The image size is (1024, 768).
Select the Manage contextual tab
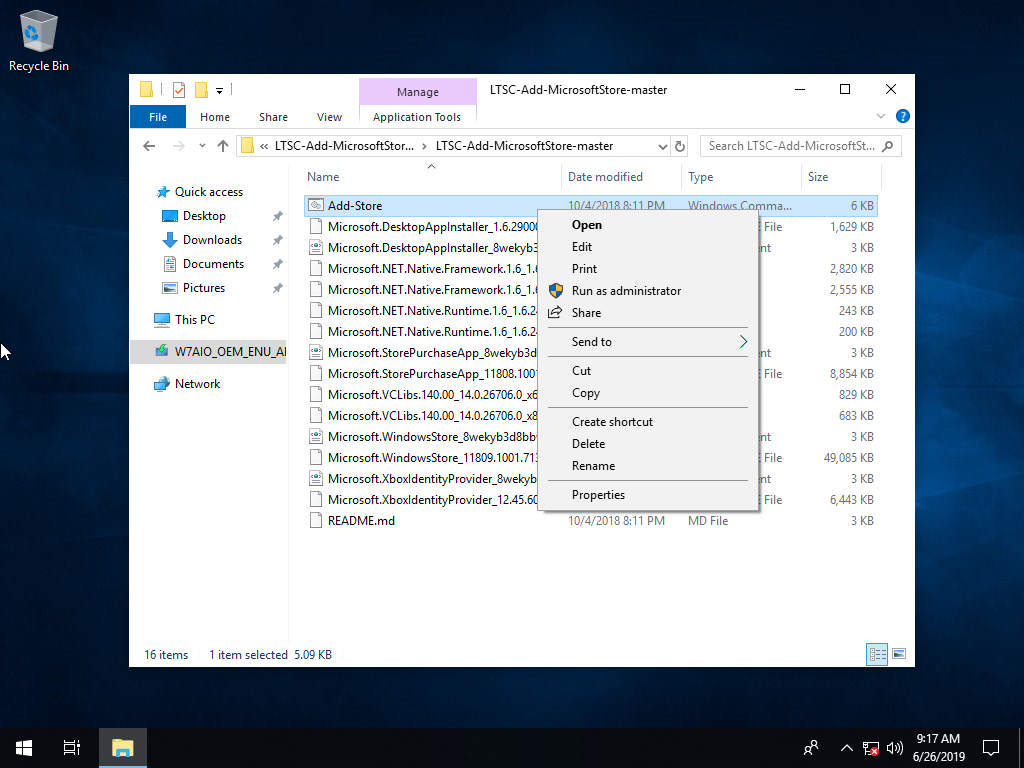[418, 92]
